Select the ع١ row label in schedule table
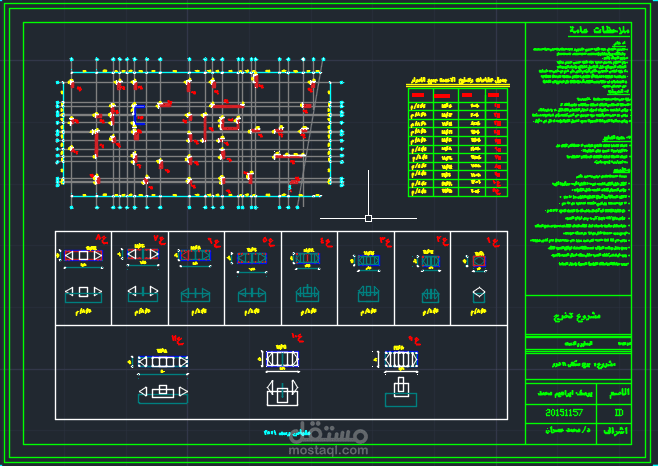This screenshot has width=658, height=466. click(x=497, y=106)
